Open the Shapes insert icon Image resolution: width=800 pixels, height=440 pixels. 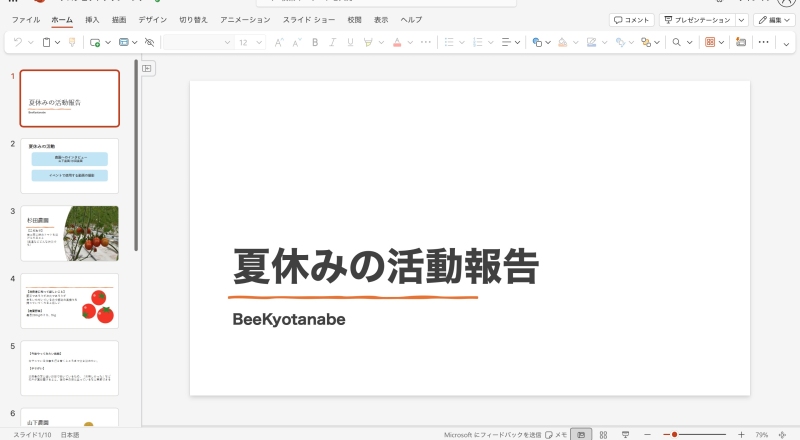pos(537,42)
